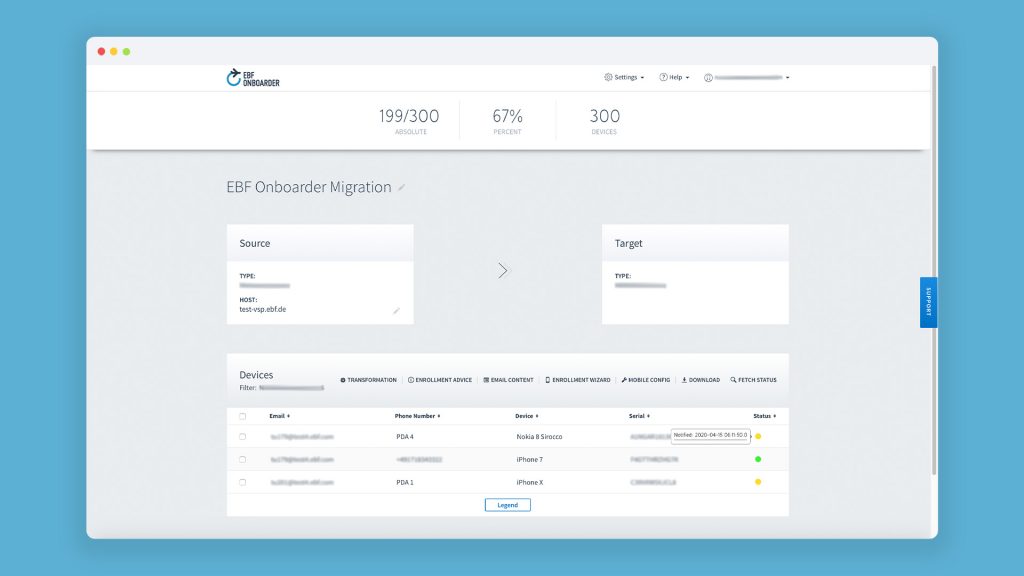The image size is (1024, 576).
Task: Click the Notified timestamp tooltip
Action: tap(711, 435)
